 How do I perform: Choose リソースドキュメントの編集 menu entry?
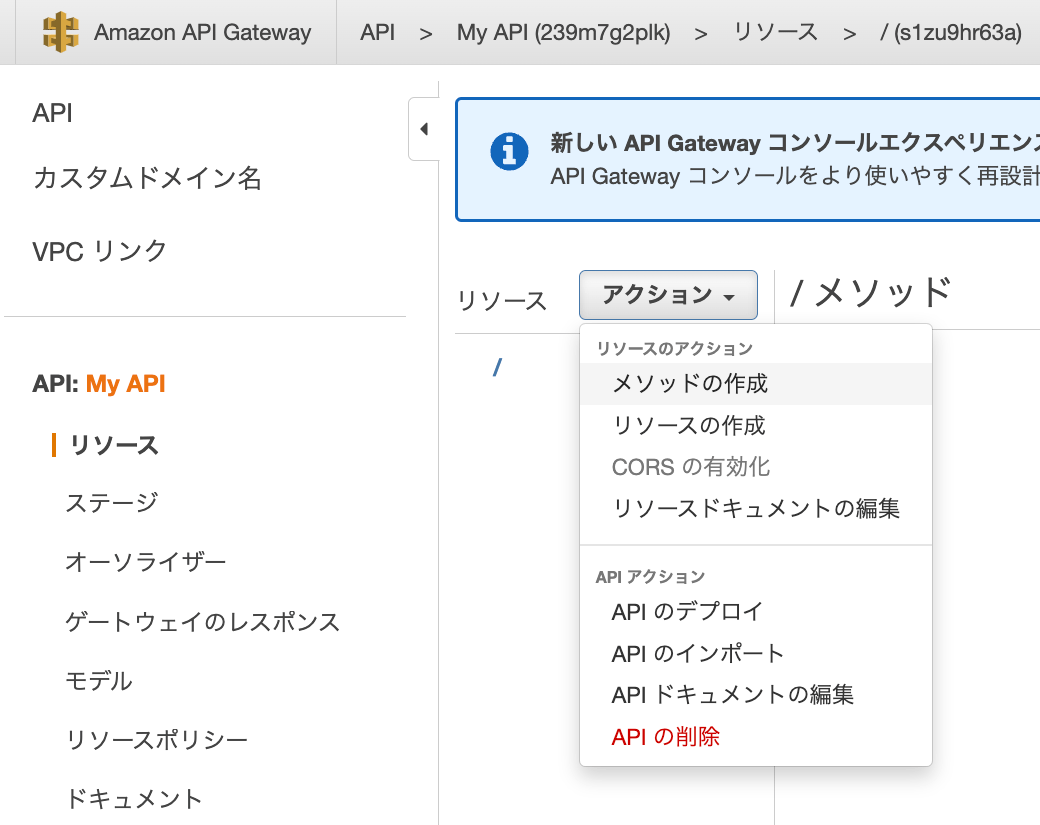click(x=755, y=509)
